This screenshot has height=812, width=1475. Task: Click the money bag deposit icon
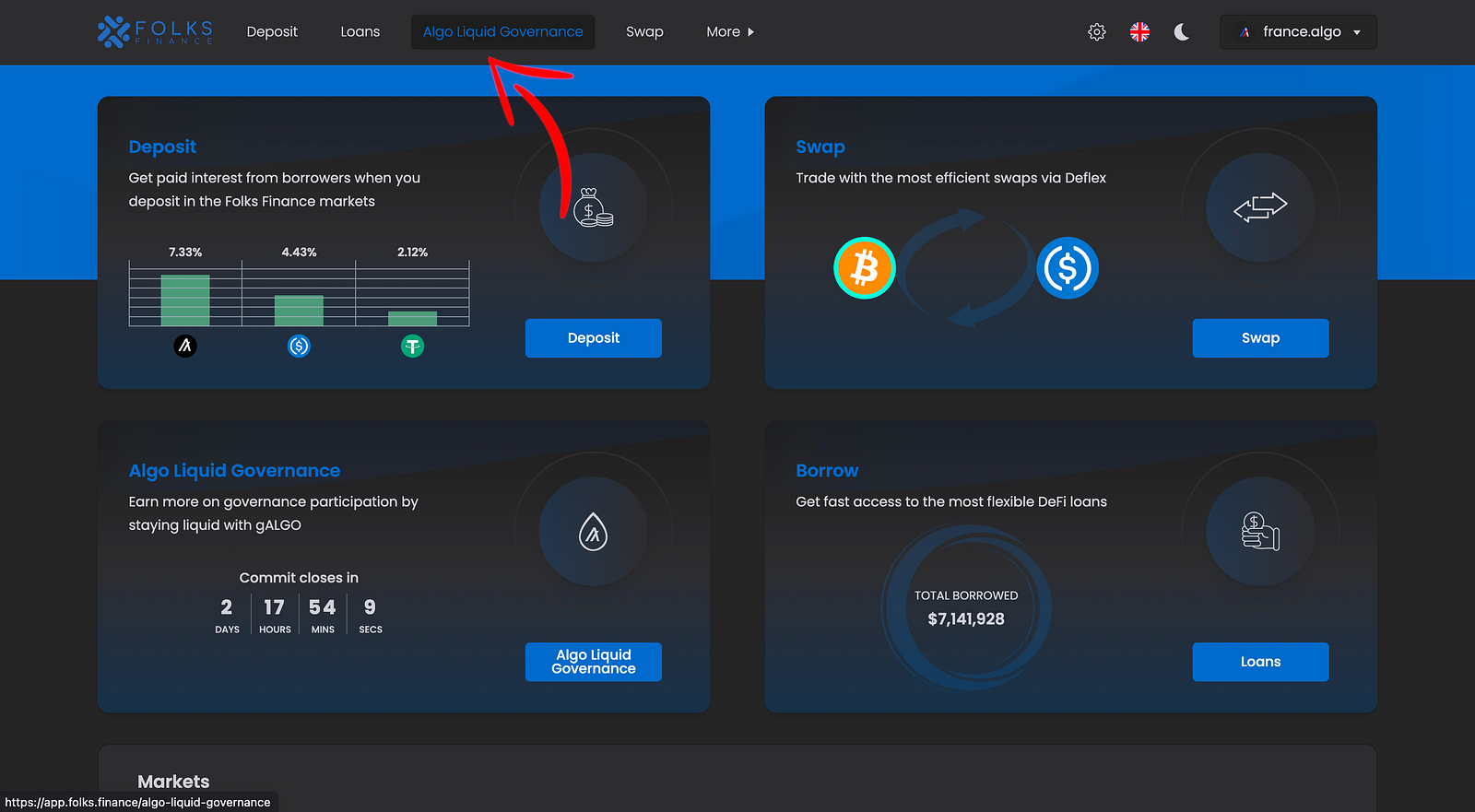(x=593, y=208)
